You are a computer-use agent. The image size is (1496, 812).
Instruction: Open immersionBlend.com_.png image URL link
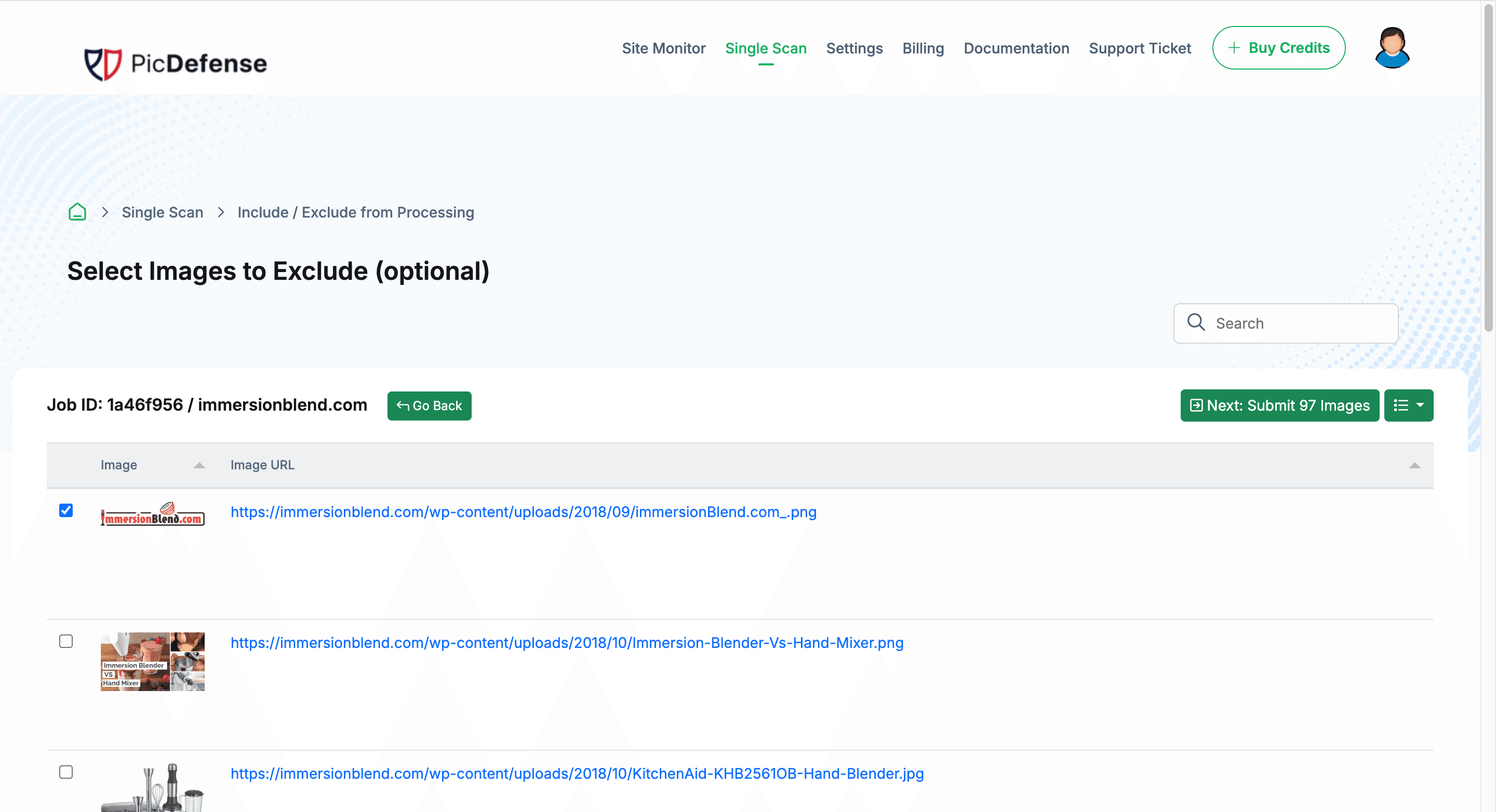tap(523, 511)
